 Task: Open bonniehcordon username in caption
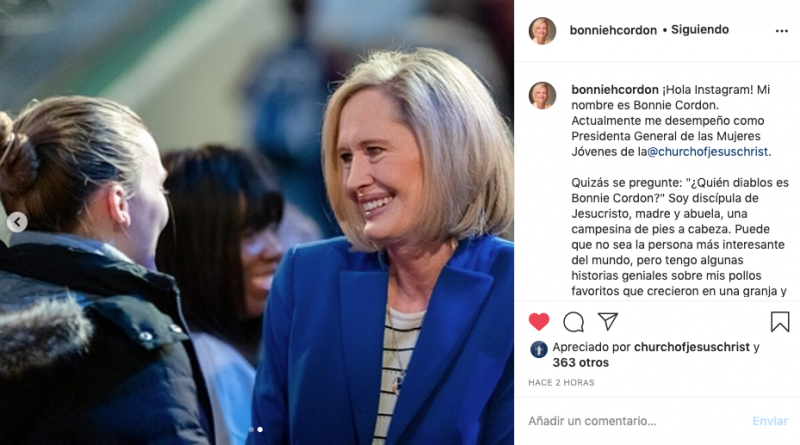[615, 90]
